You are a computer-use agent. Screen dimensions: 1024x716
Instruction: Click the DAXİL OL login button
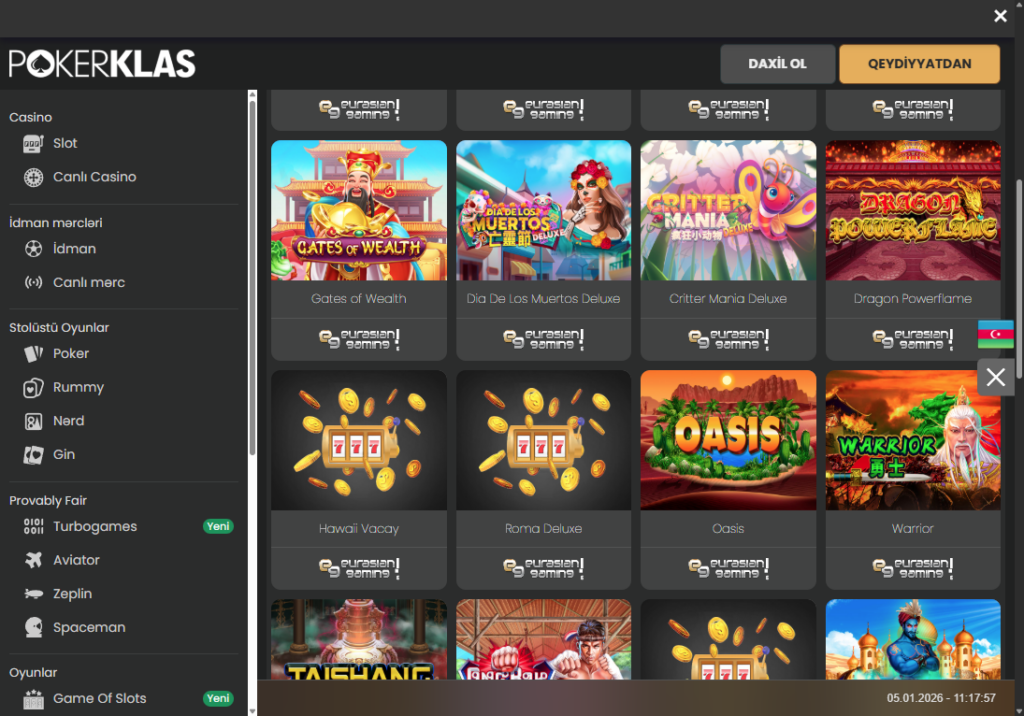777,64
